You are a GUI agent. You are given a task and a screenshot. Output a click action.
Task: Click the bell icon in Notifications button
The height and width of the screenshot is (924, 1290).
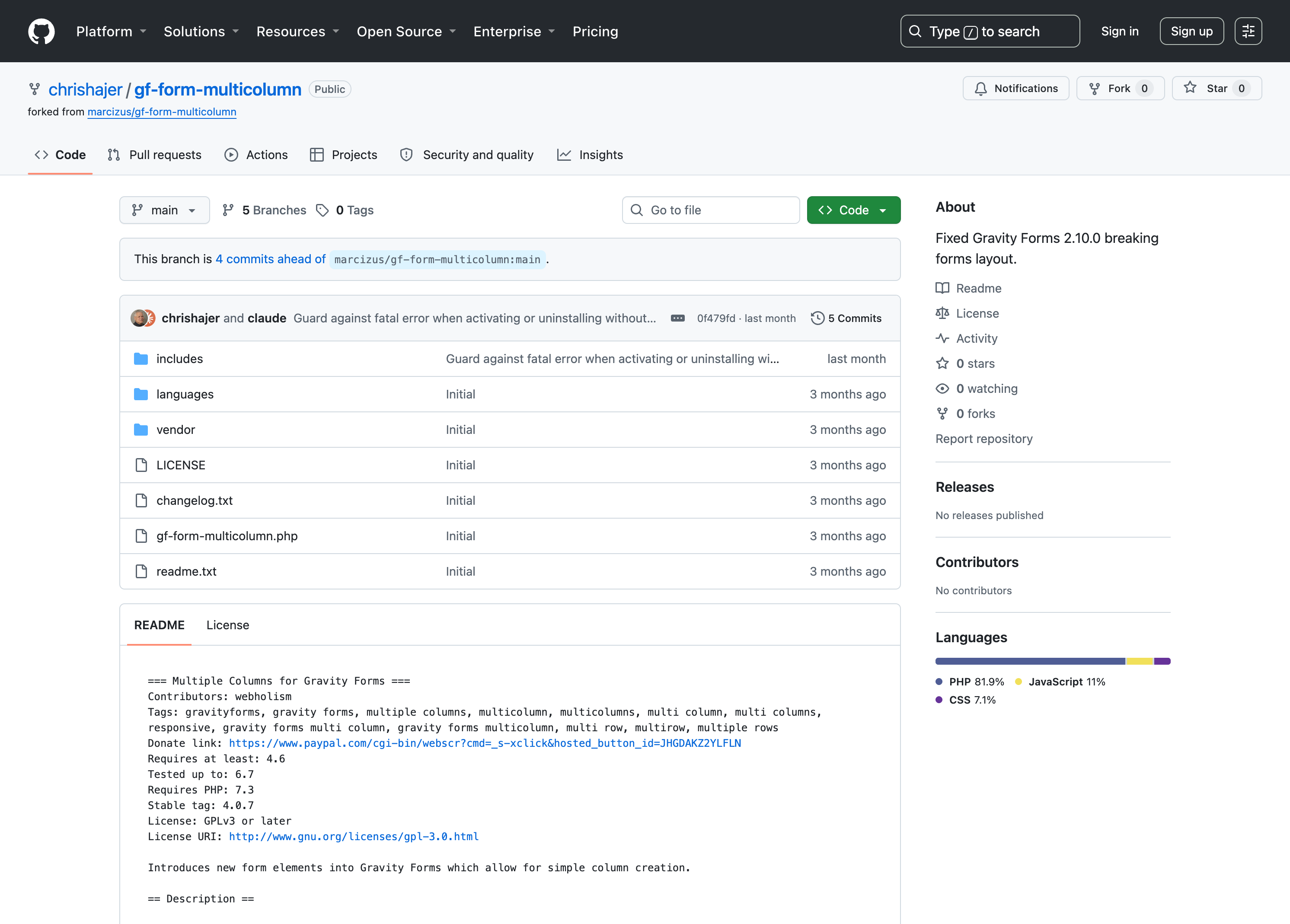980,89
